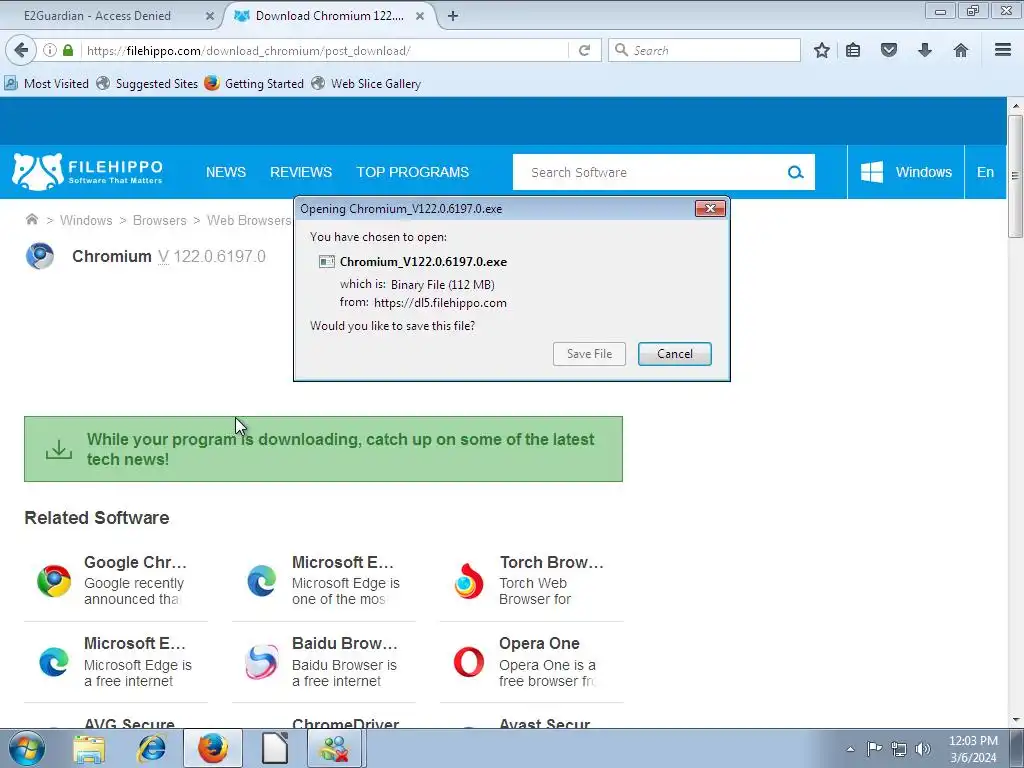Cancel the Chromium download dialog
1024x768 pixels.
(675, 354)
